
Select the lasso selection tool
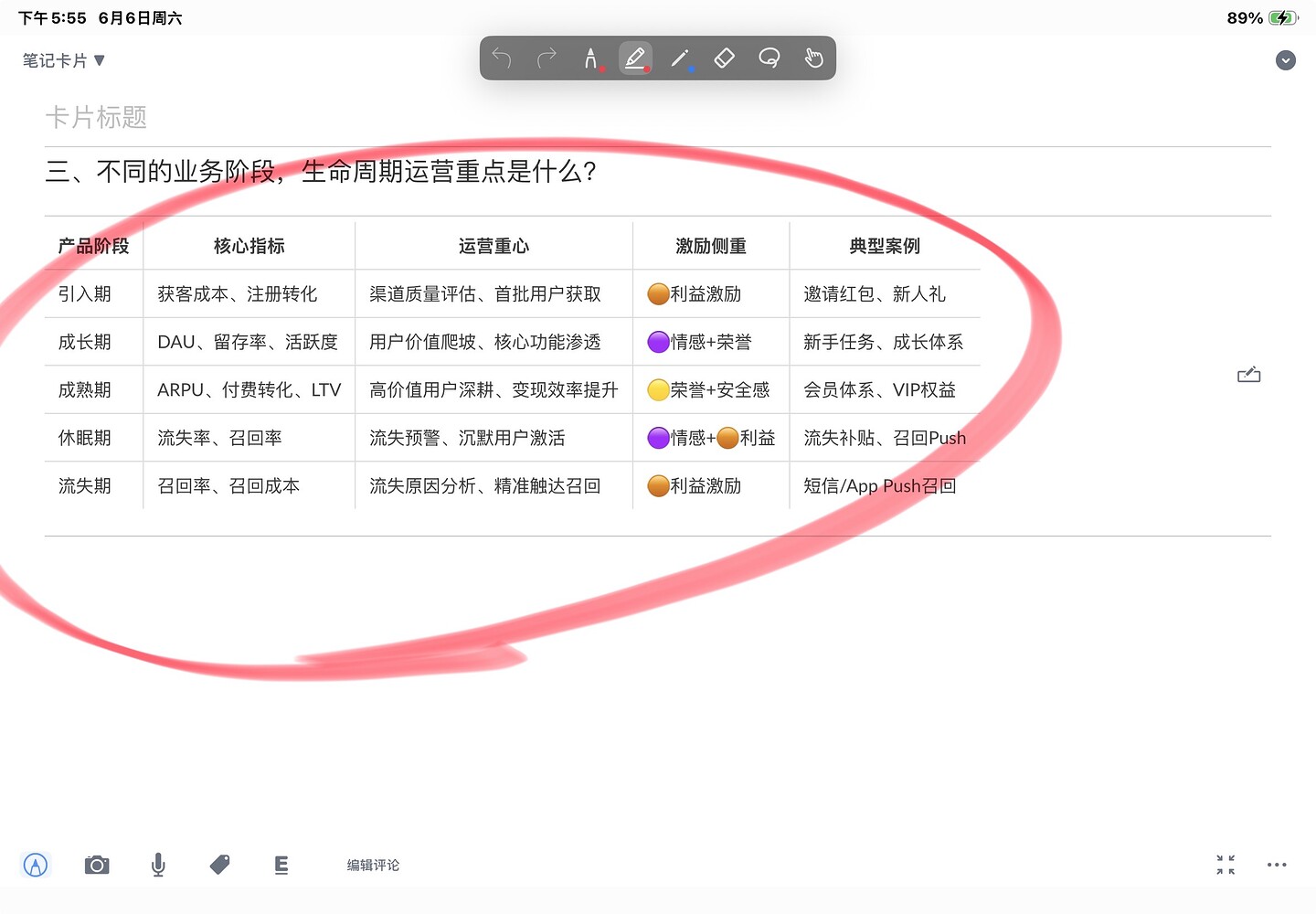click(769, 58)
